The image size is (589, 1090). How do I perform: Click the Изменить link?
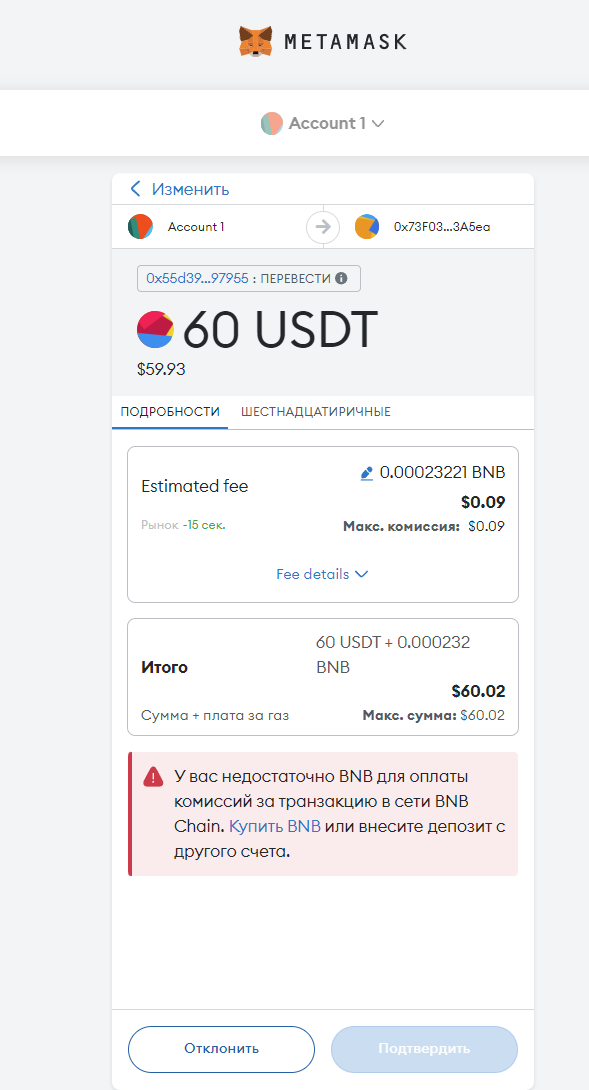point(191,189)
